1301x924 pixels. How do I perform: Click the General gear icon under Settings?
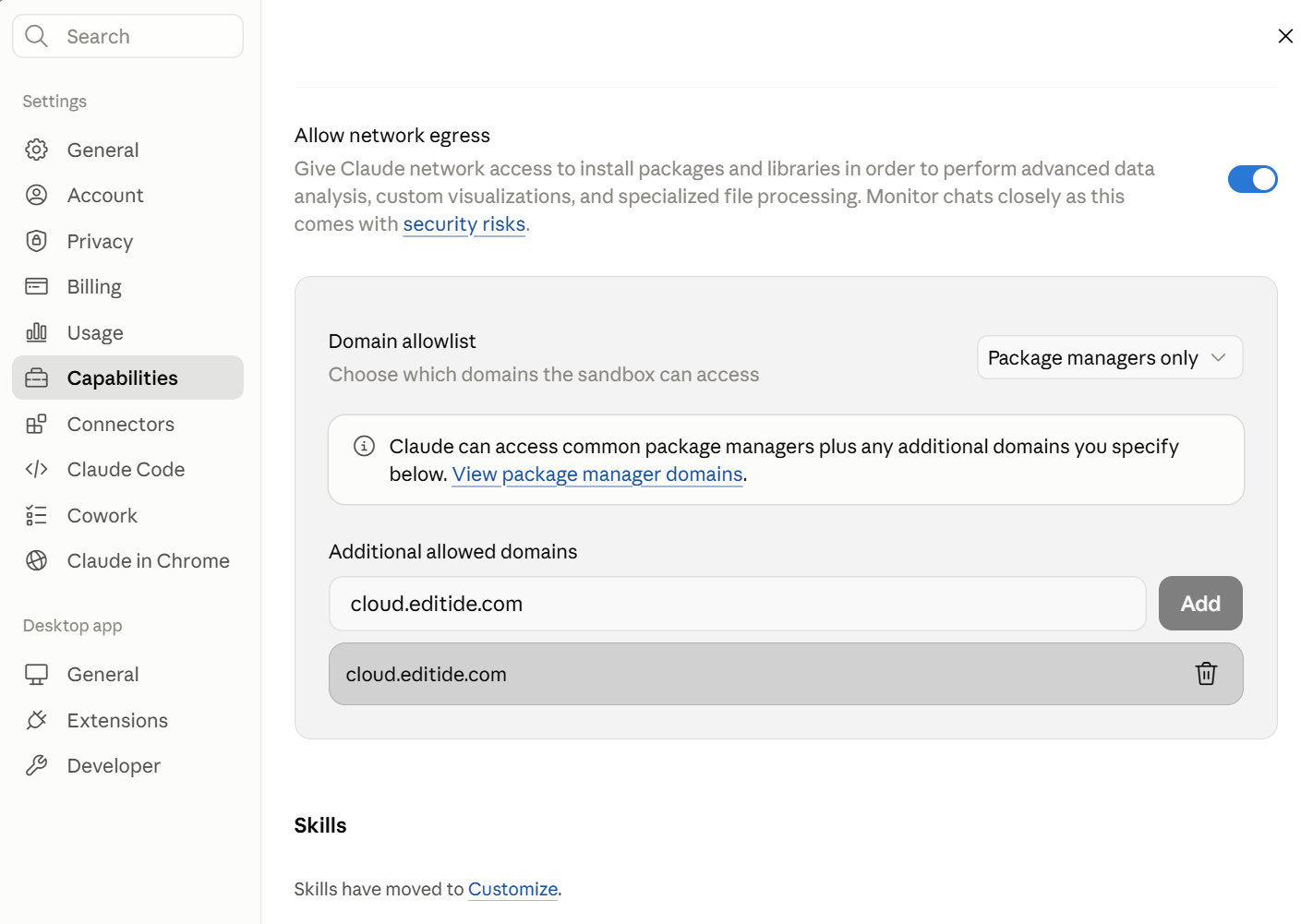point(36,150)
